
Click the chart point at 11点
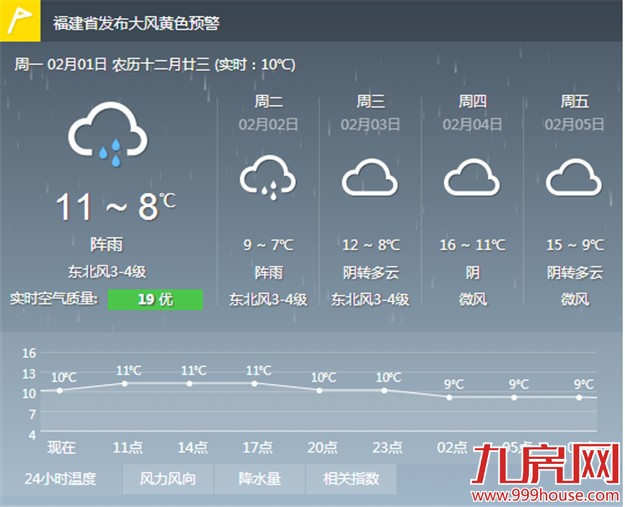pos(124,383)
